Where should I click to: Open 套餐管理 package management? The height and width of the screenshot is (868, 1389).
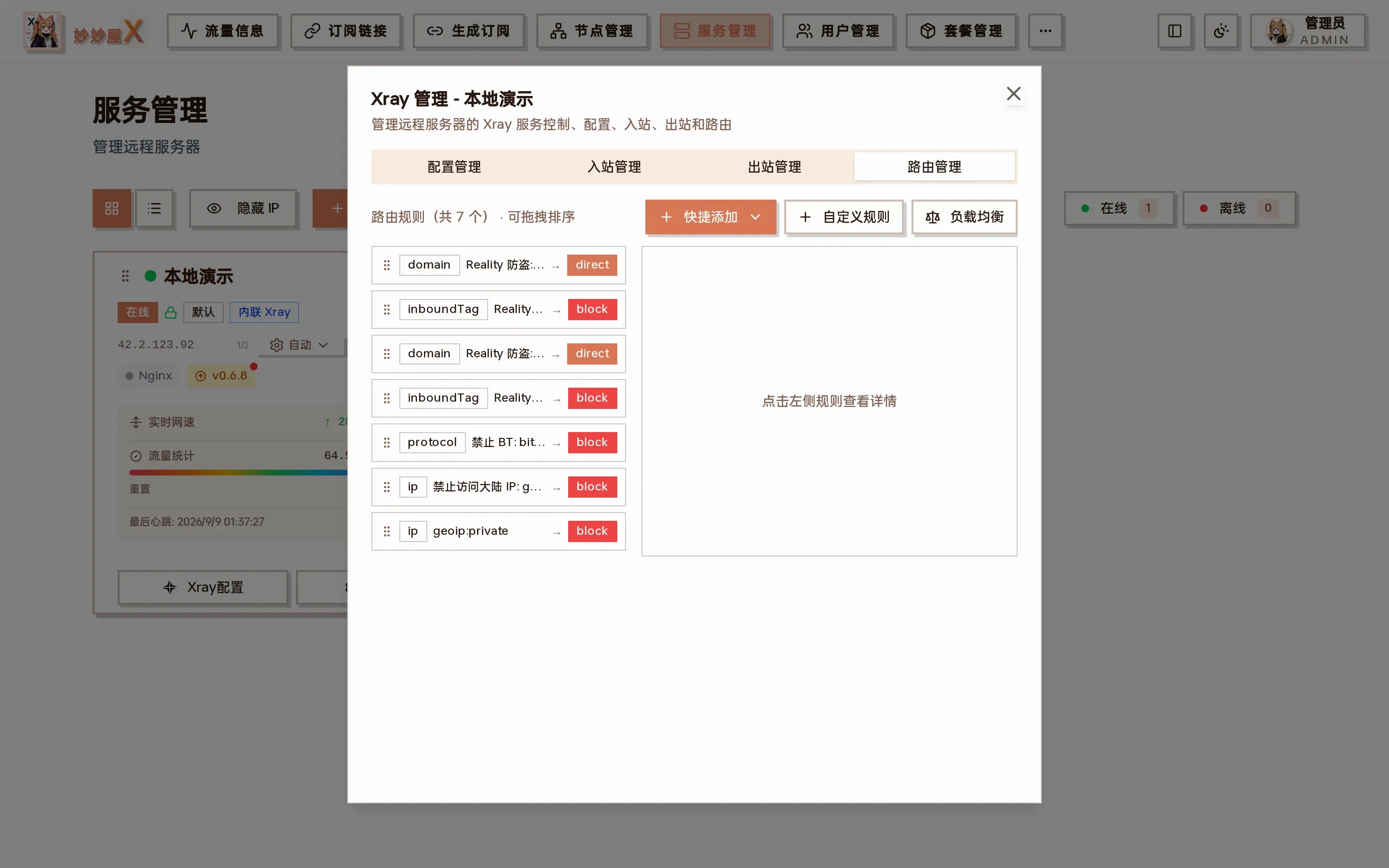[961, 31]
